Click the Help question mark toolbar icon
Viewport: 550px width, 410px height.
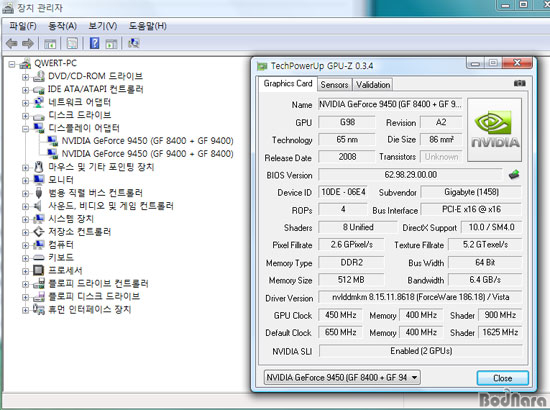[94, 43]
